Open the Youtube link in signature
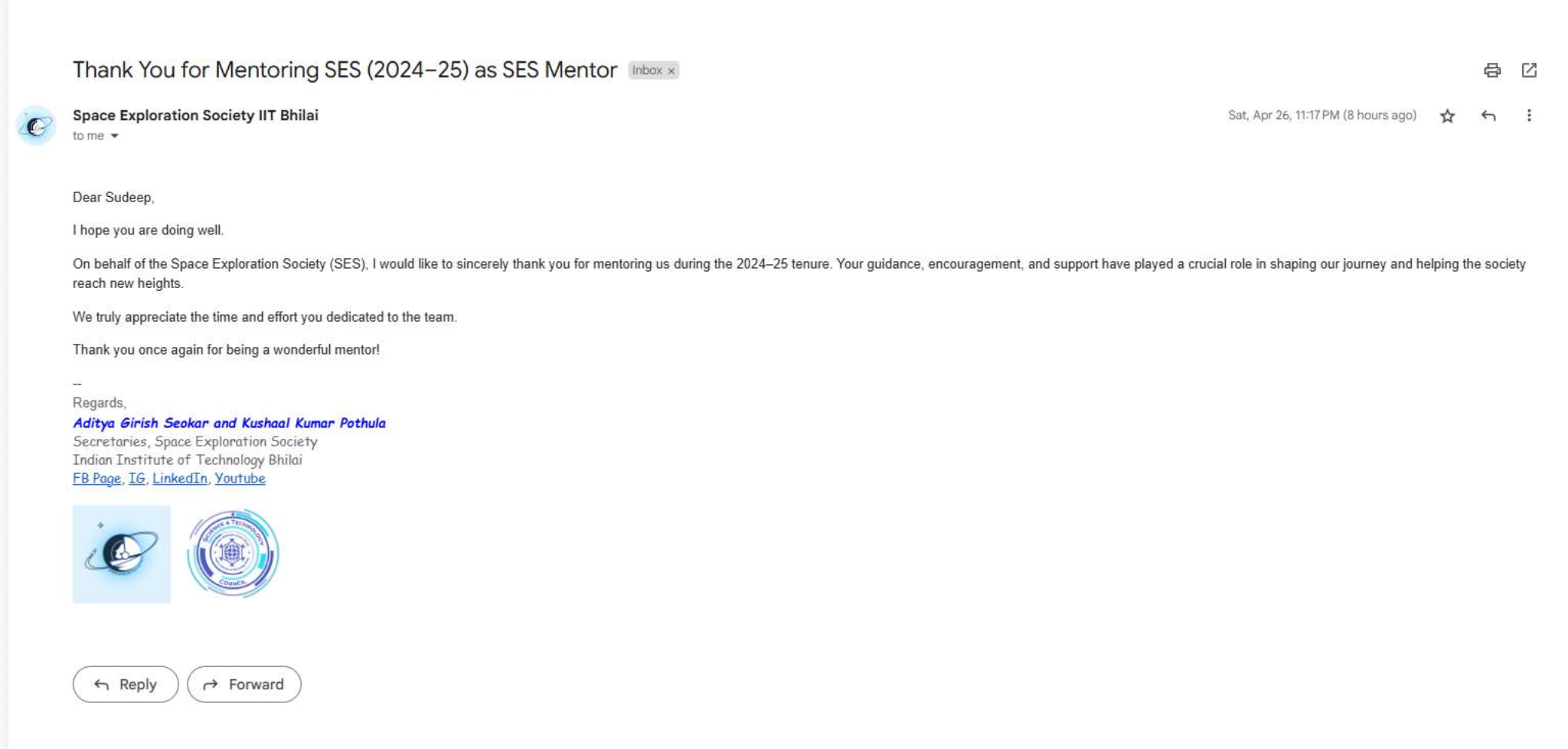Screen dimensions: 1568x749 240,479
